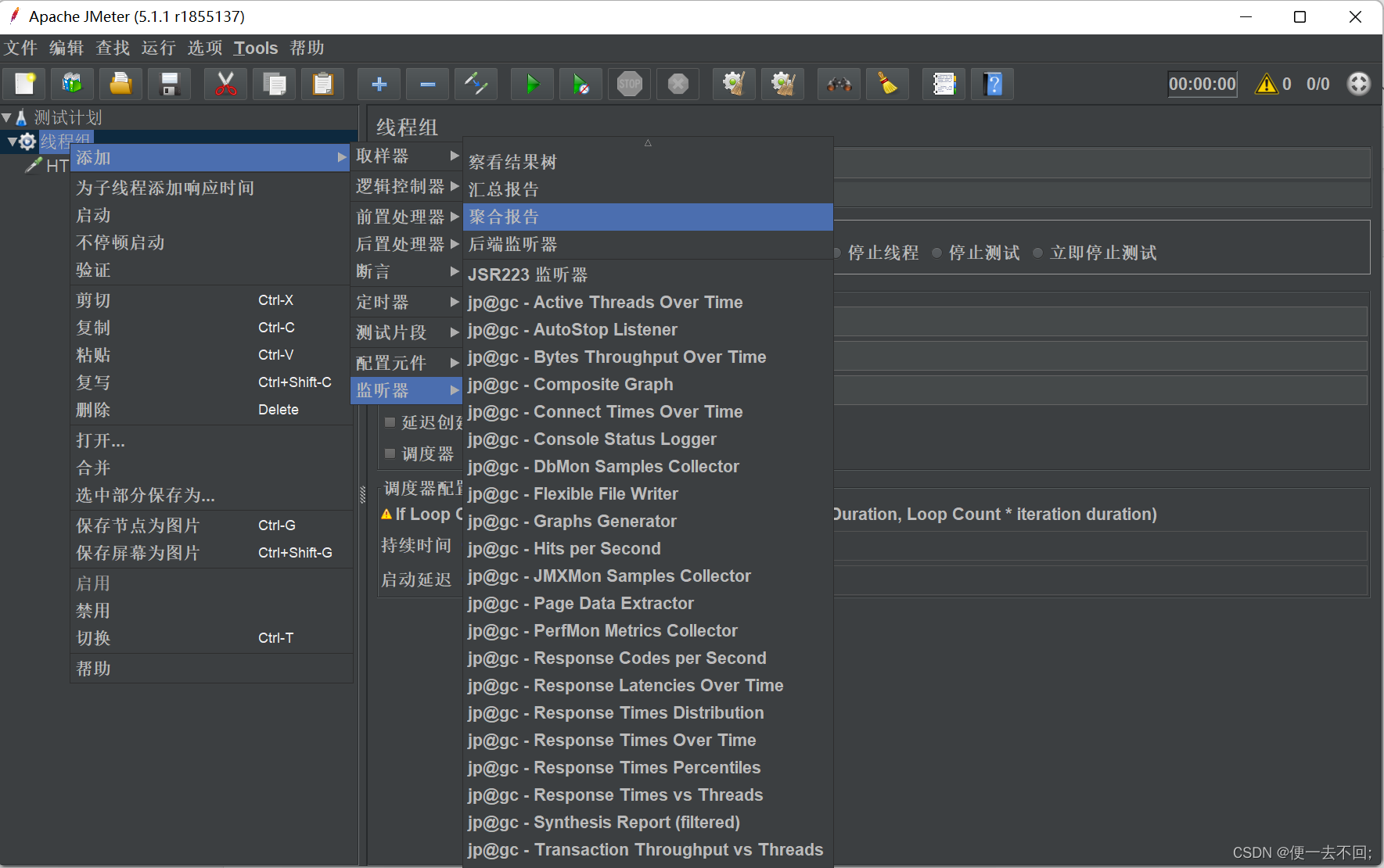Collapse the 测试计划 tree node
Screen dimensions: 1384x868
point(6,118)
